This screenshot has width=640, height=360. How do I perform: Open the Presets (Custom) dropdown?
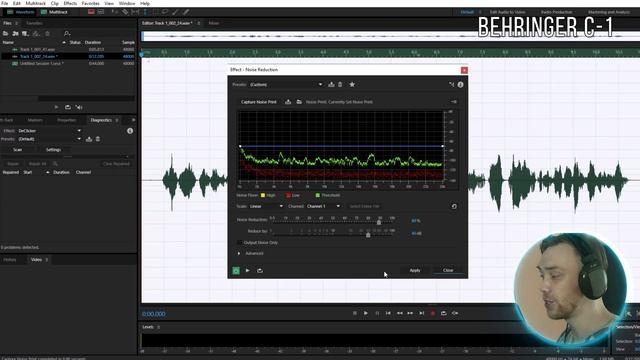[x=286, y=84]
